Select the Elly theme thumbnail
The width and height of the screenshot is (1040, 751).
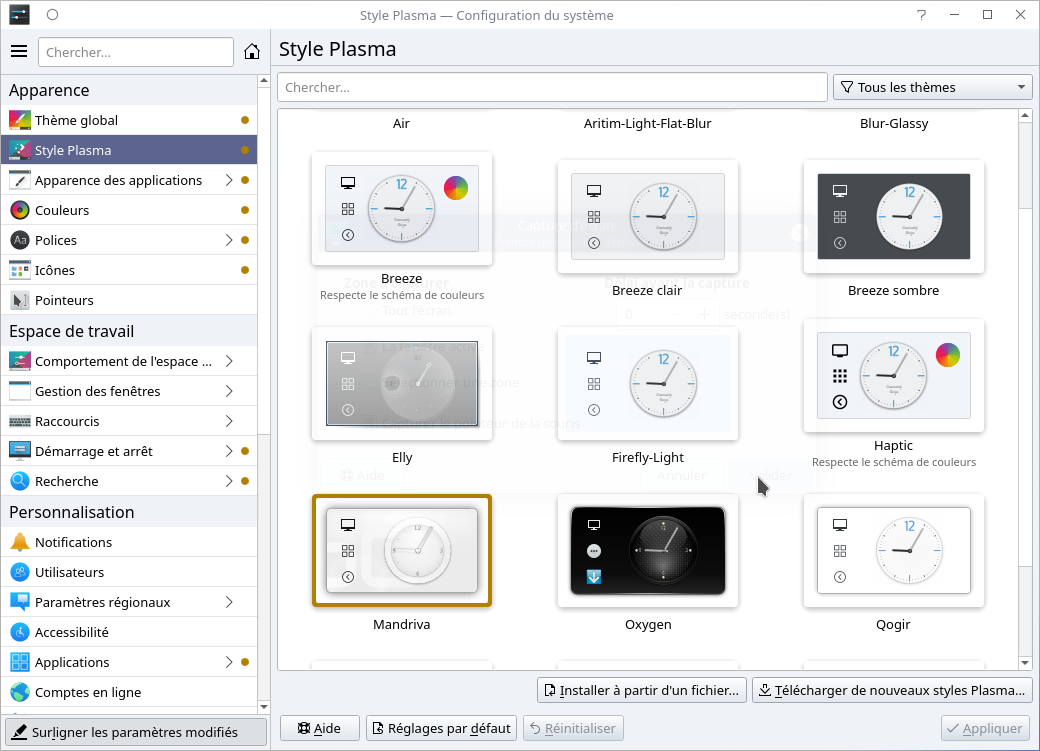(402, 383)
